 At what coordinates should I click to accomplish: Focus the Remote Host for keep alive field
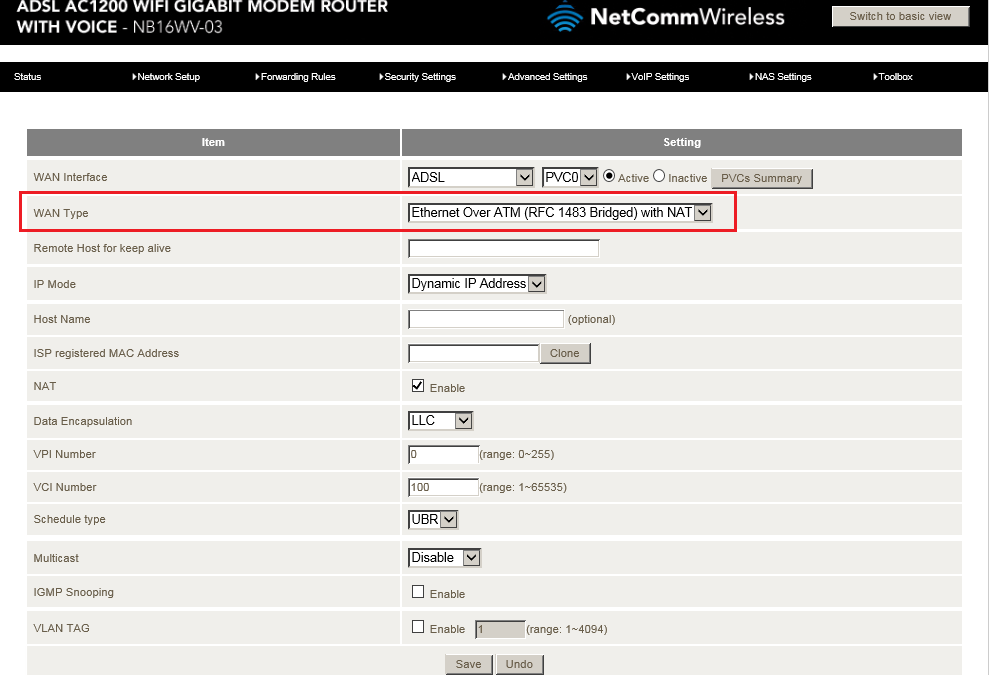(x=503, y=249)
